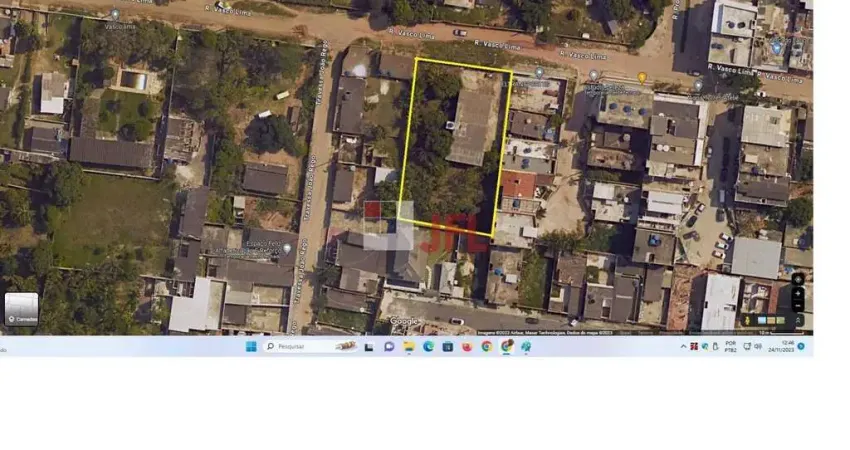Choose the green imagery thumbnail near Pegman
Screen dimensions: 850x450
(x=781, y=320)
